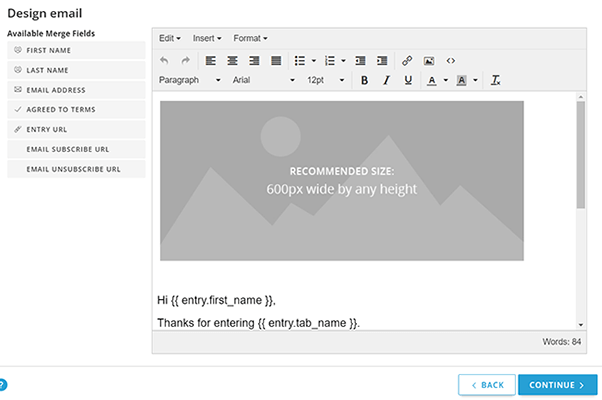The image size is (602, 400).
Task: Open the Format menu
Action: tap(250, 38)
